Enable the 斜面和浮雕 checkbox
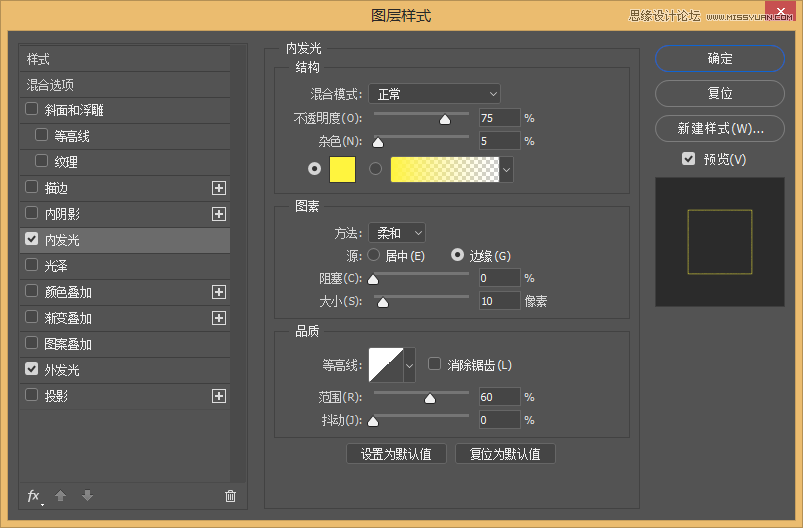The height and width of the screenshot is (528, 803). tap(32, 109)
